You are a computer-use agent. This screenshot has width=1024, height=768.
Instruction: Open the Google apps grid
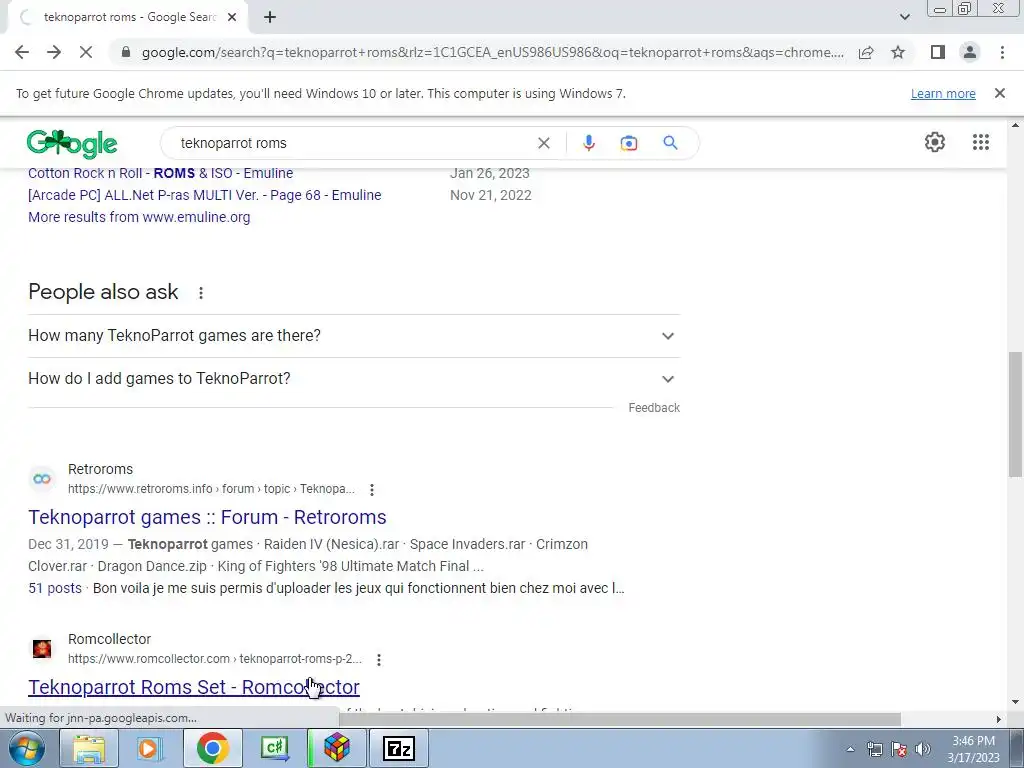click(980, 142)
